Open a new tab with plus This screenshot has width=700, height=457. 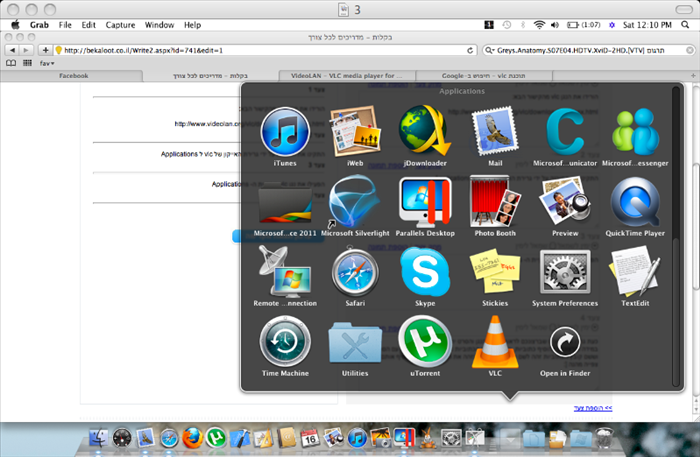(x=693, y=76)
